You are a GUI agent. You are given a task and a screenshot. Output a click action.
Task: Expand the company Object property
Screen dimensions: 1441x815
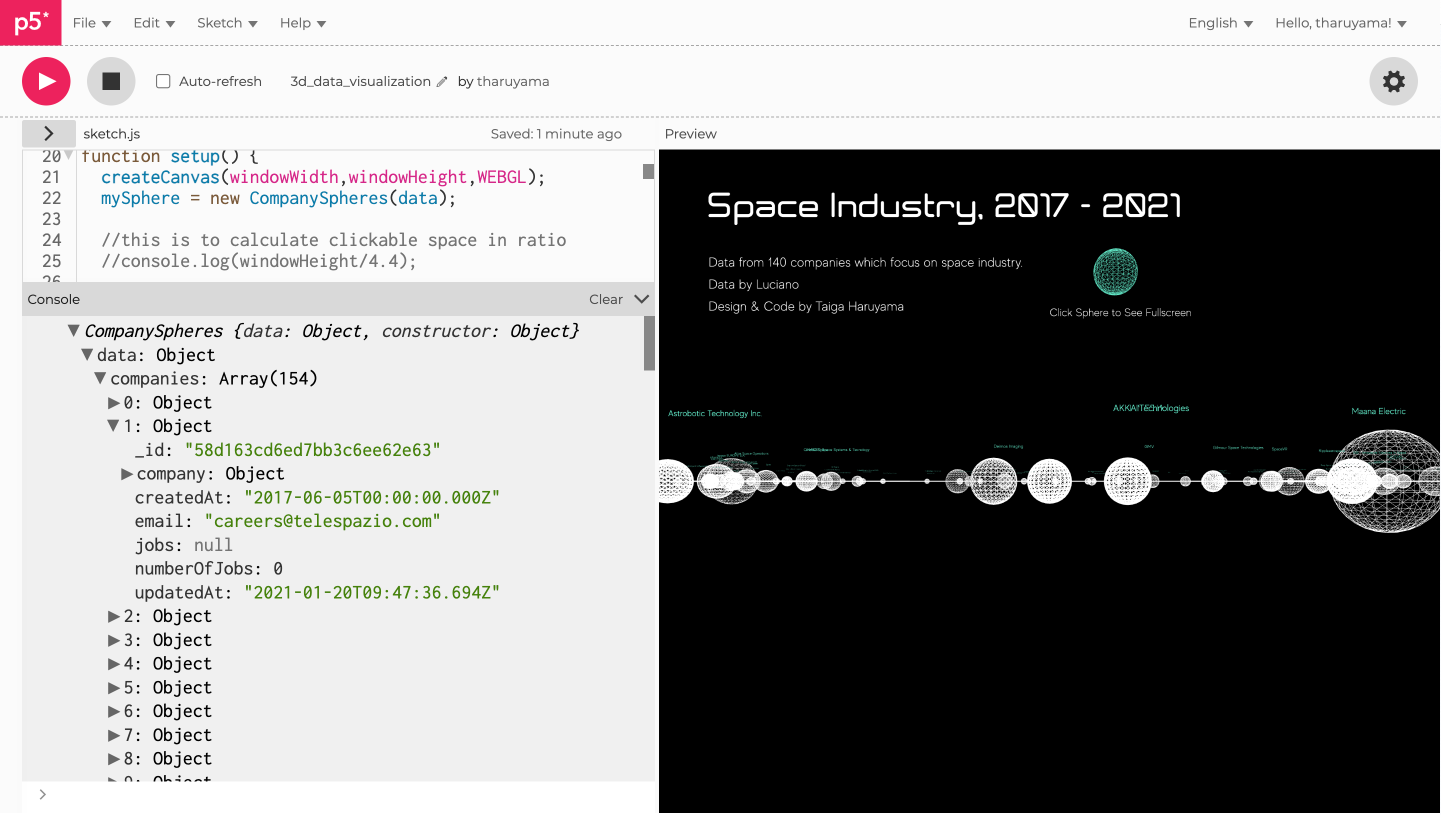tap(127, 474)
